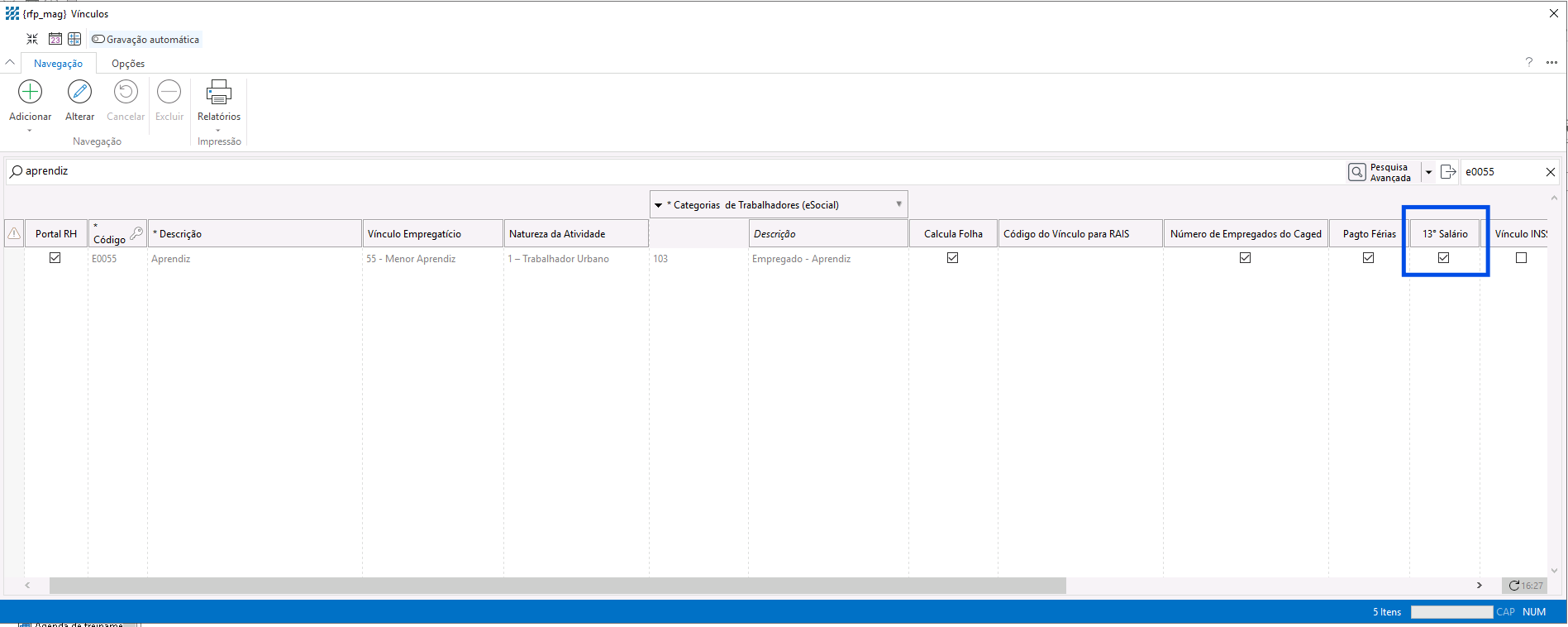Open the Pesquisa Avançada dropdown arrow

[1428, 172]
